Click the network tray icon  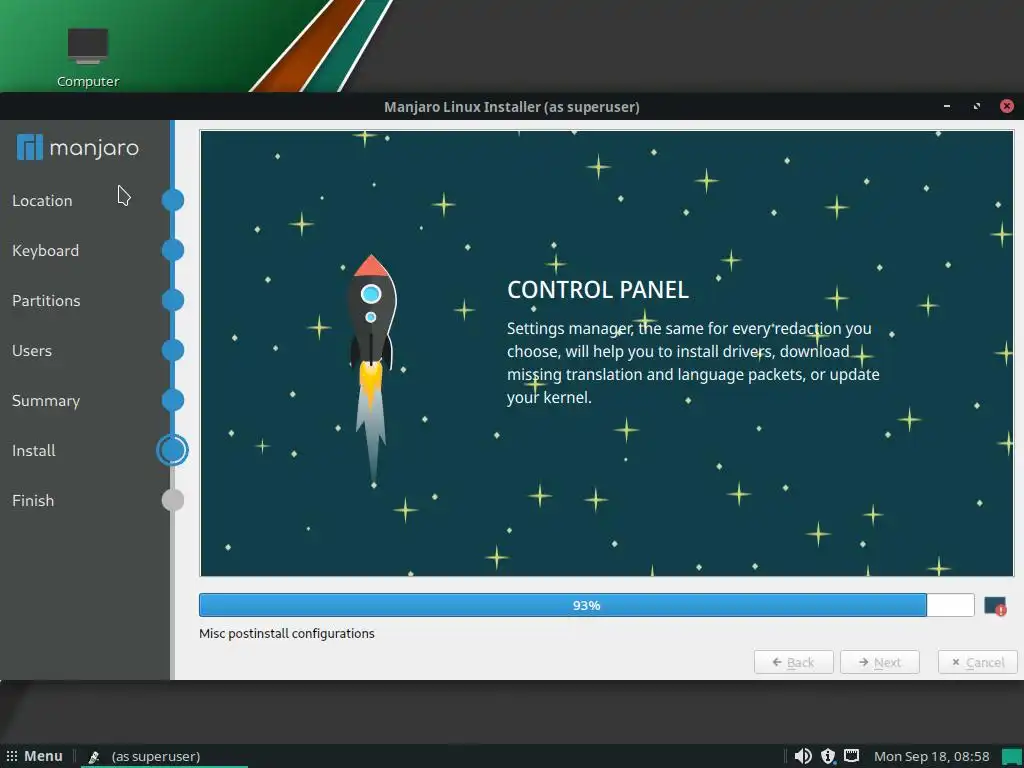pos(852,756)
